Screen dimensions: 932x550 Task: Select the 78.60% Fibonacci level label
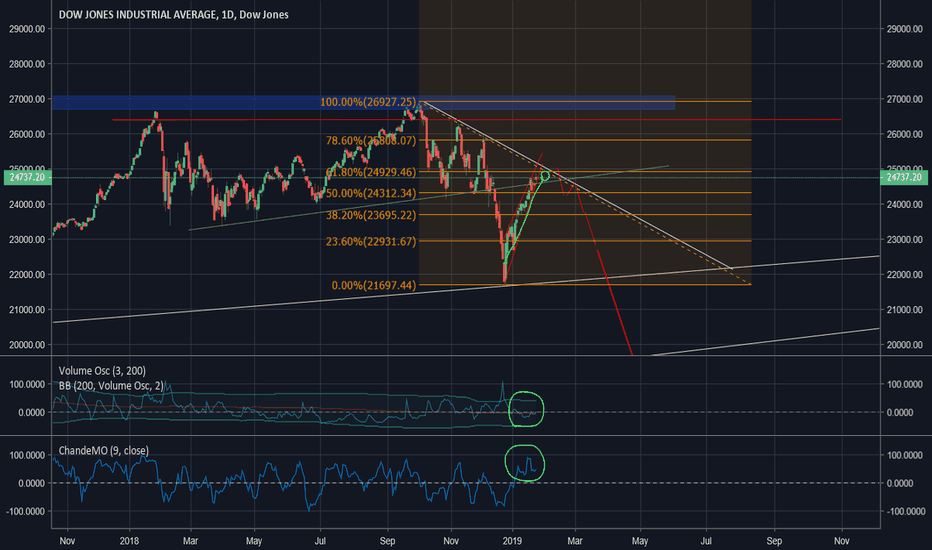[371, 140]
